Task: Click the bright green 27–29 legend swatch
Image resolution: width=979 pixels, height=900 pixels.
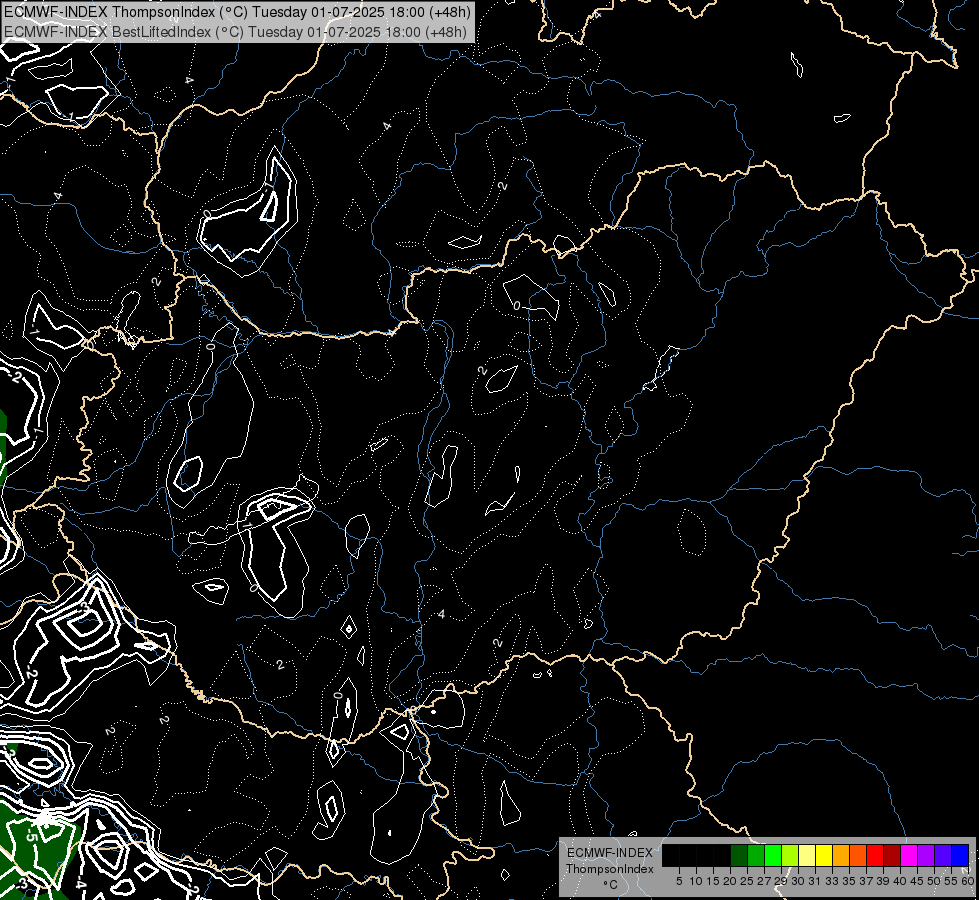Action: [773, 855]
